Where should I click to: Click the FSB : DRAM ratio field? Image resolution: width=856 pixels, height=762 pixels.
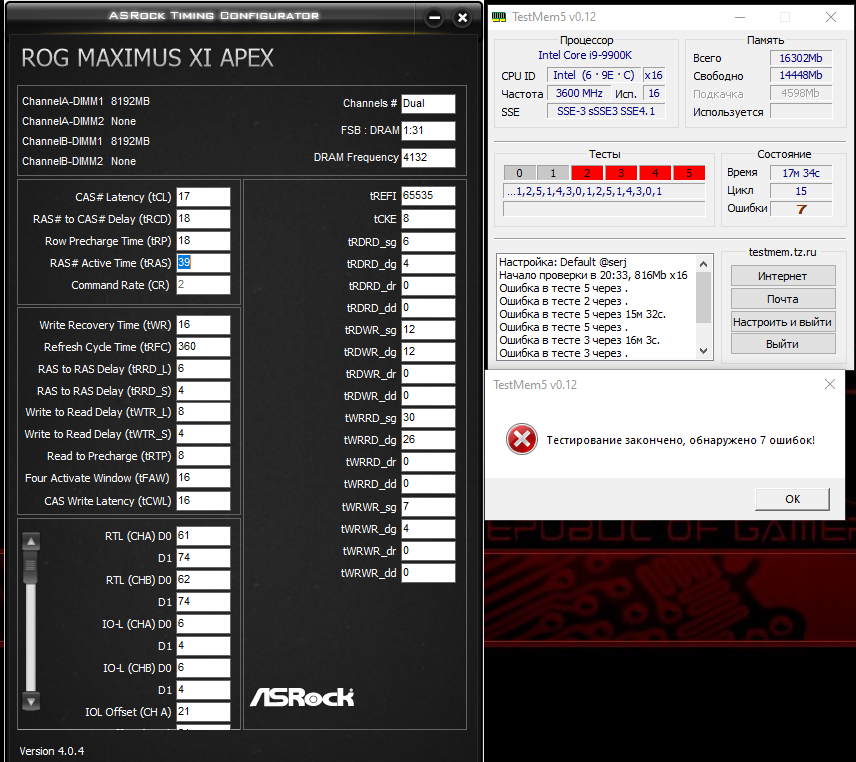[428, 130]
